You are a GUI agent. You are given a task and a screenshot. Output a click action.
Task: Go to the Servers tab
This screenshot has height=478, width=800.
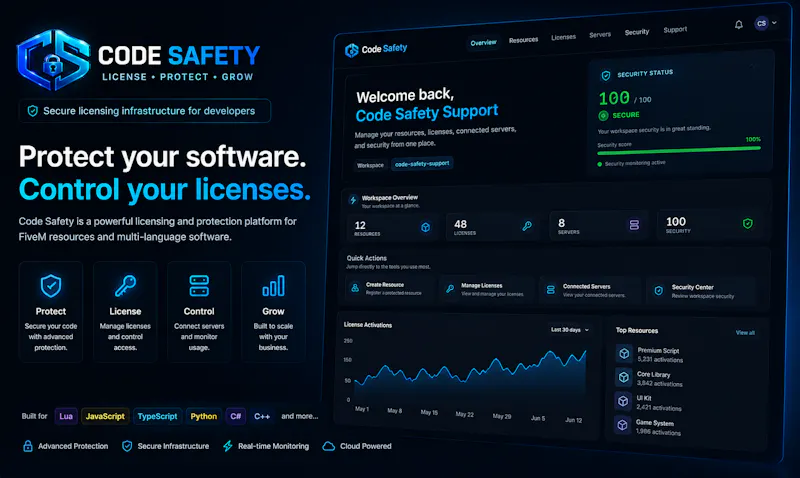coord(599,35)
